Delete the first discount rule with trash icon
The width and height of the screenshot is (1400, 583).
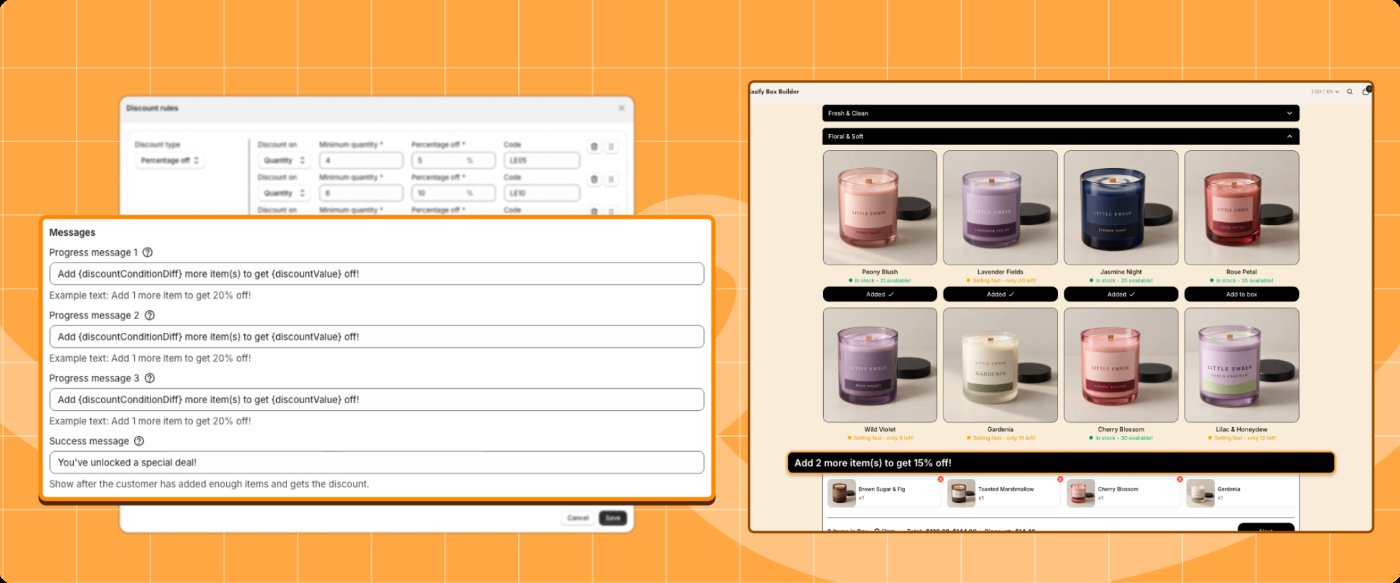point(593,147)
